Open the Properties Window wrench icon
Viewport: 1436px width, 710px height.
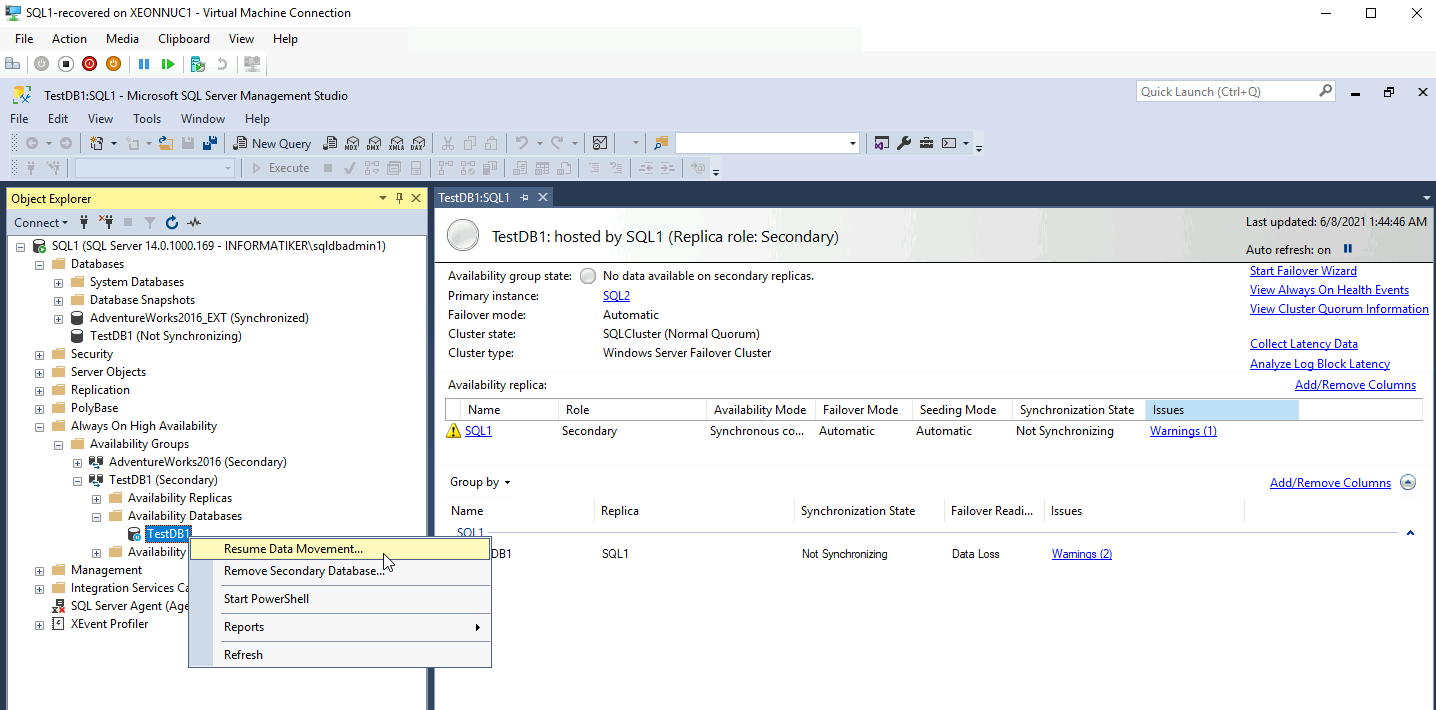[x=904, y=143]
